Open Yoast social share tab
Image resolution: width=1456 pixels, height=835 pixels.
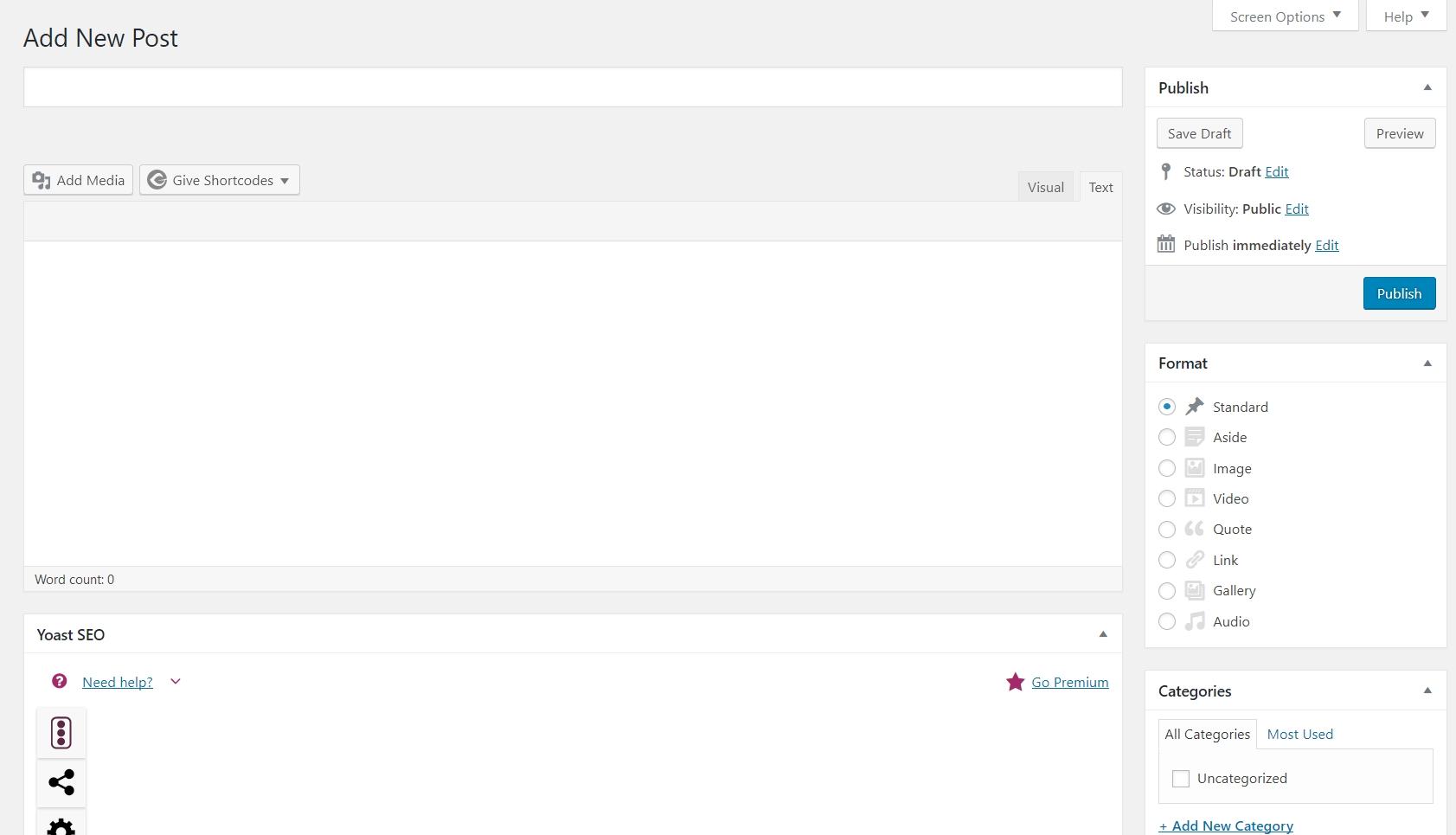(61, 783)
